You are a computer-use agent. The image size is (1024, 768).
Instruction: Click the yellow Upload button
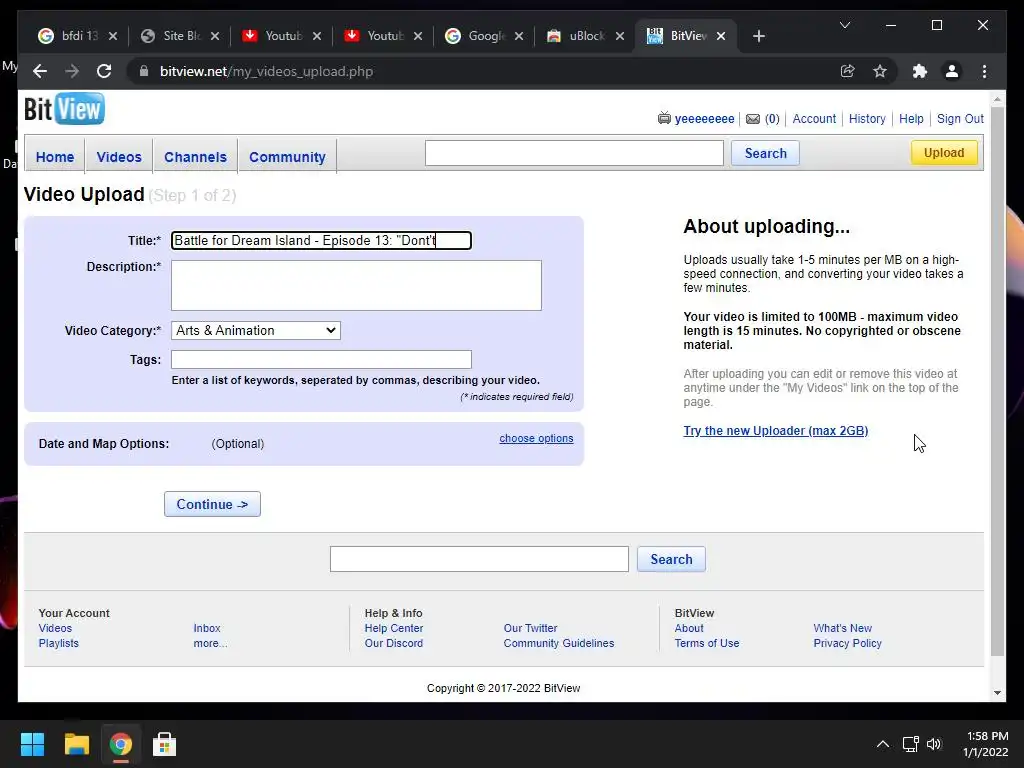click(944, 153)
